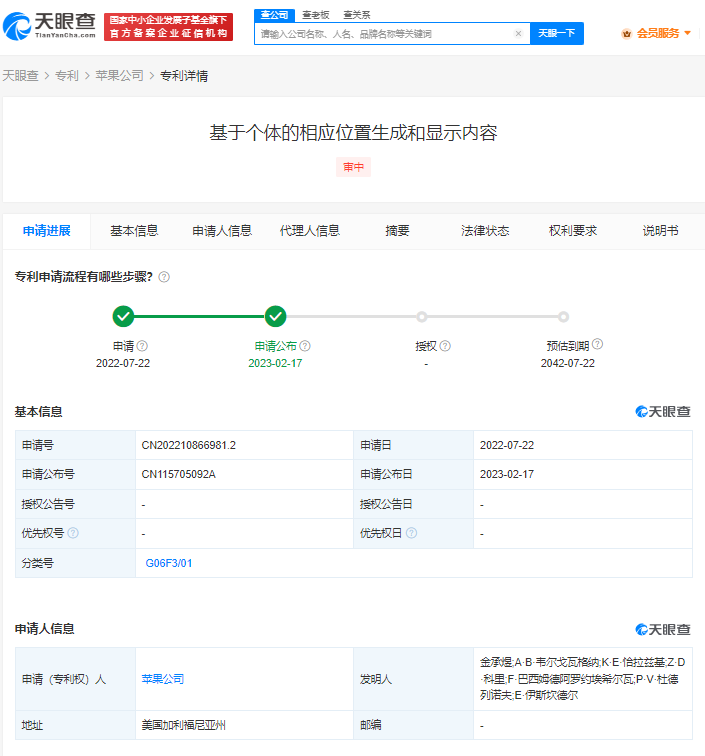Select the 查关系 search tab
The width and height of the screenshot is (705, 756).
tap(357, 15)
